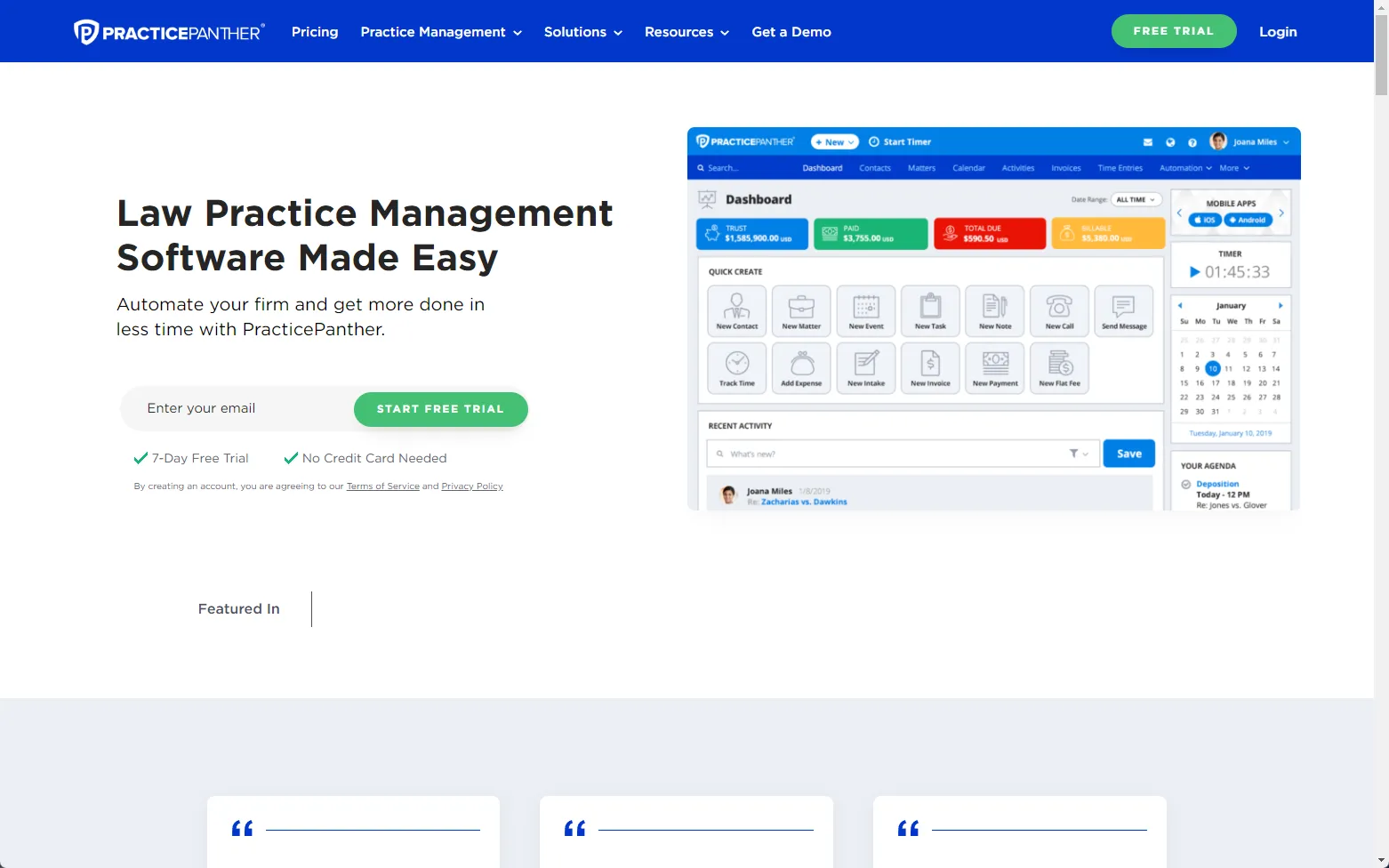This screenshot has width=1389, height=868.
Task: Click New Flat Fee icon in preview
Action: click(1059, 367)
